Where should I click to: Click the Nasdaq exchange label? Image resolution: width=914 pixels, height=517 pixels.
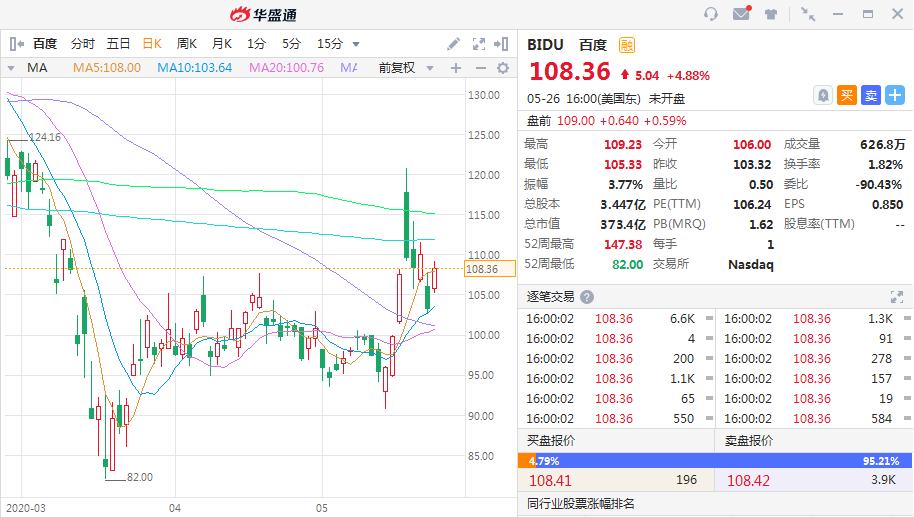pyautogui.click(x=751, y=265)
